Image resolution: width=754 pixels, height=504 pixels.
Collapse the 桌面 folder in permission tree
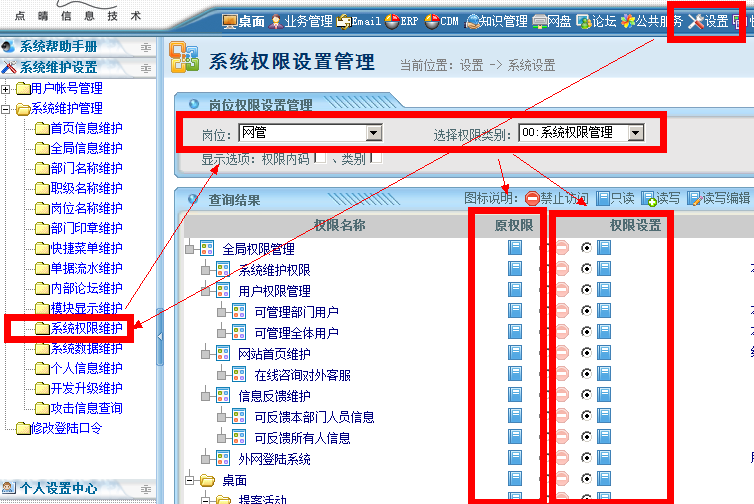190,481
